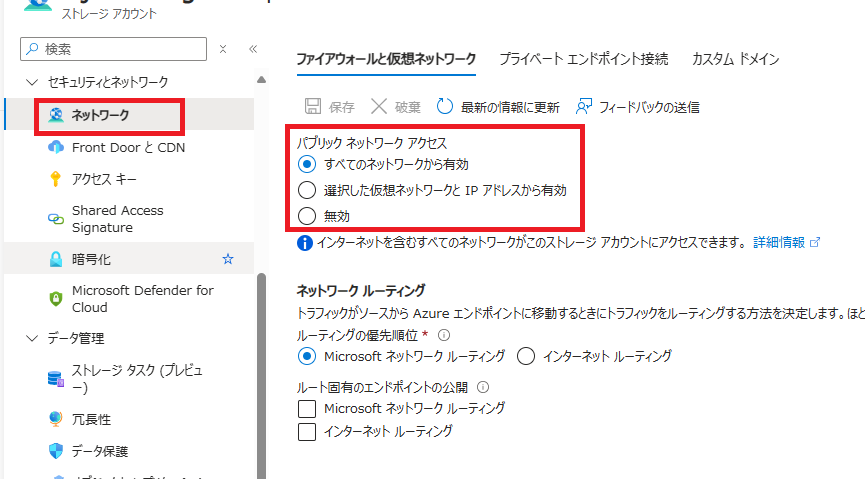865x479 pixels.
Task: Click the アクセス キー key icon
Action: [x=55, y=179]
